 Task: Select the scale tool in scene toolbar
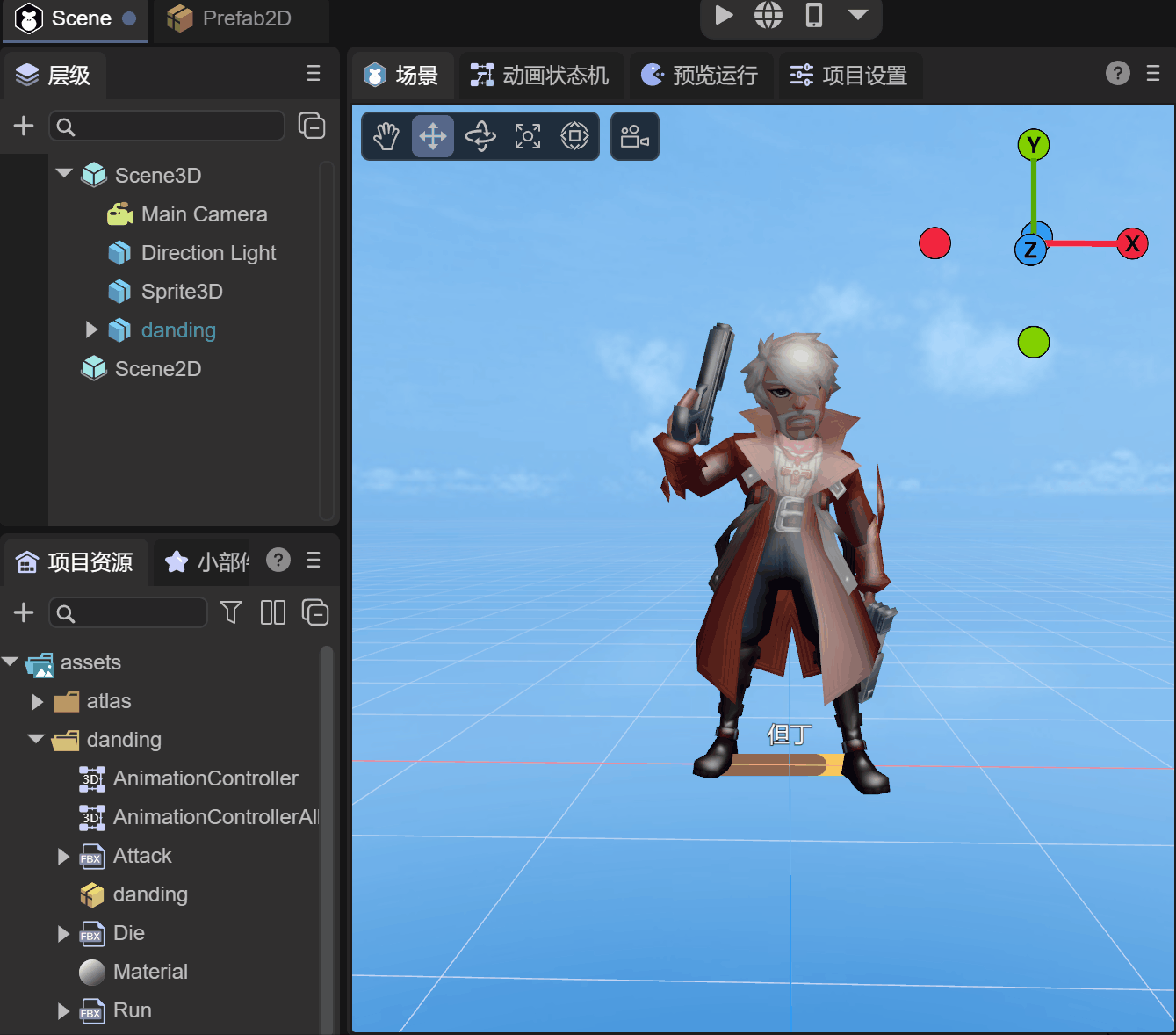[528, 136]
